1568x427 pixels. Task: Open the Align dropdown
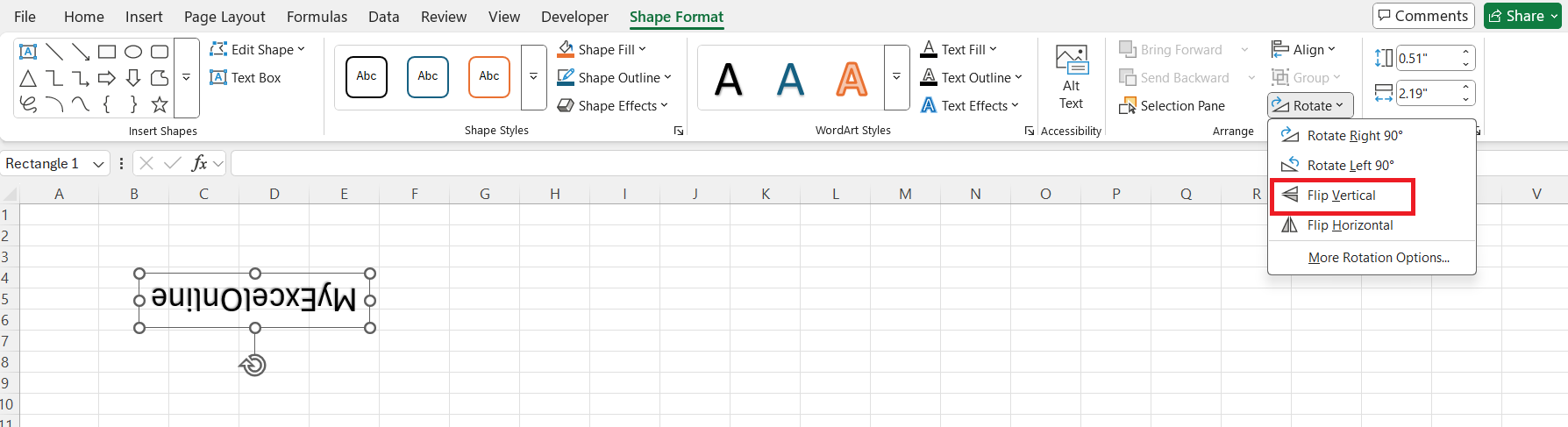pyautogui.click(x=1303, y=50)
